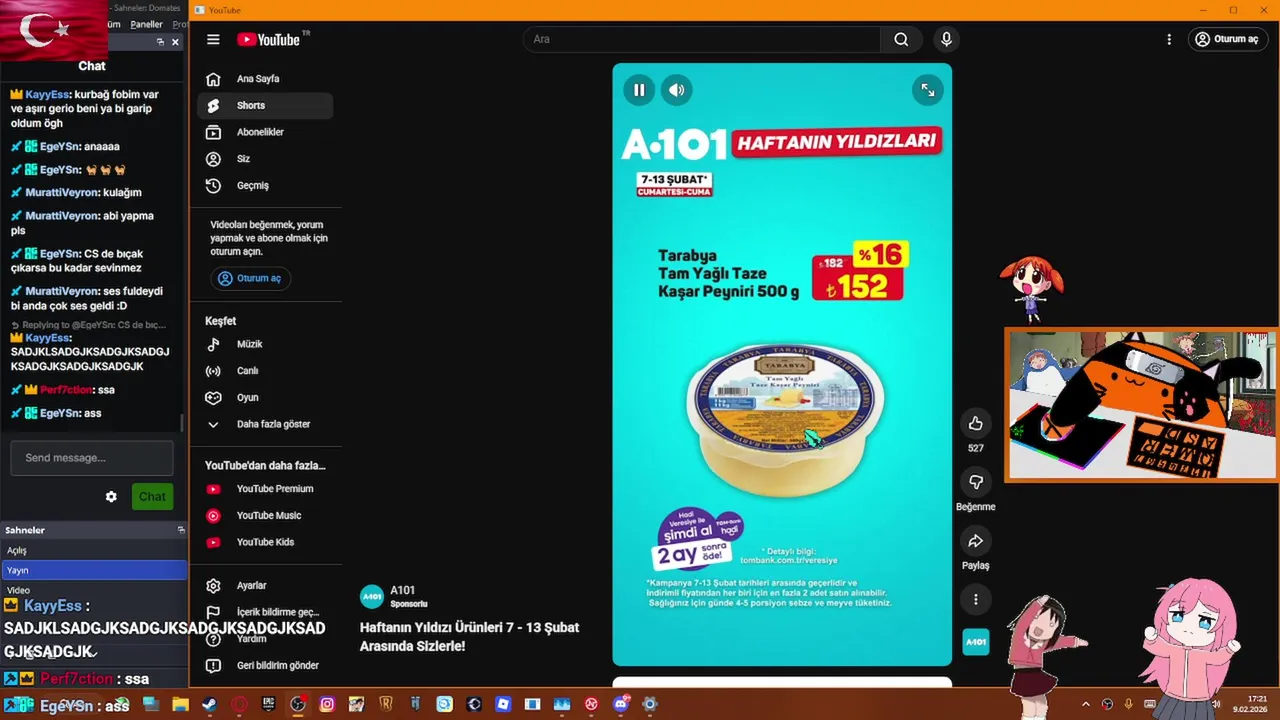Pop out the Sahneler panel

pyautogui.click(x=181, y=530)
